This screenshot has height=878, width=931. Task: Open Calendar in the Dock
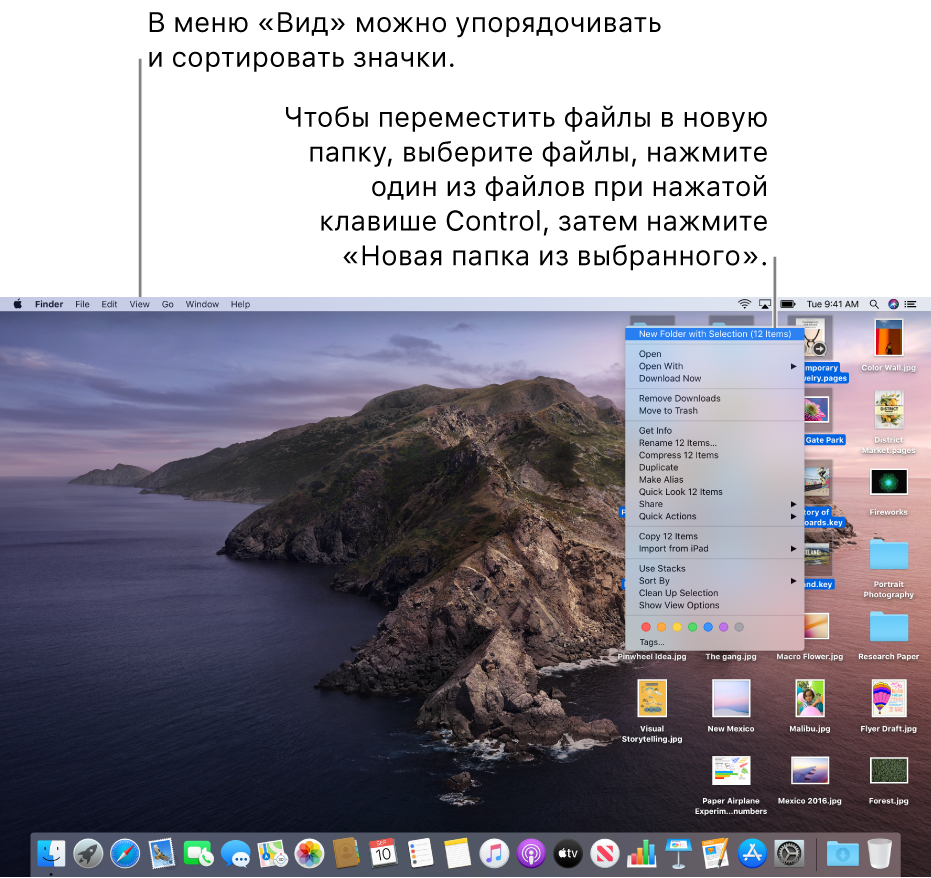[383, 854]
